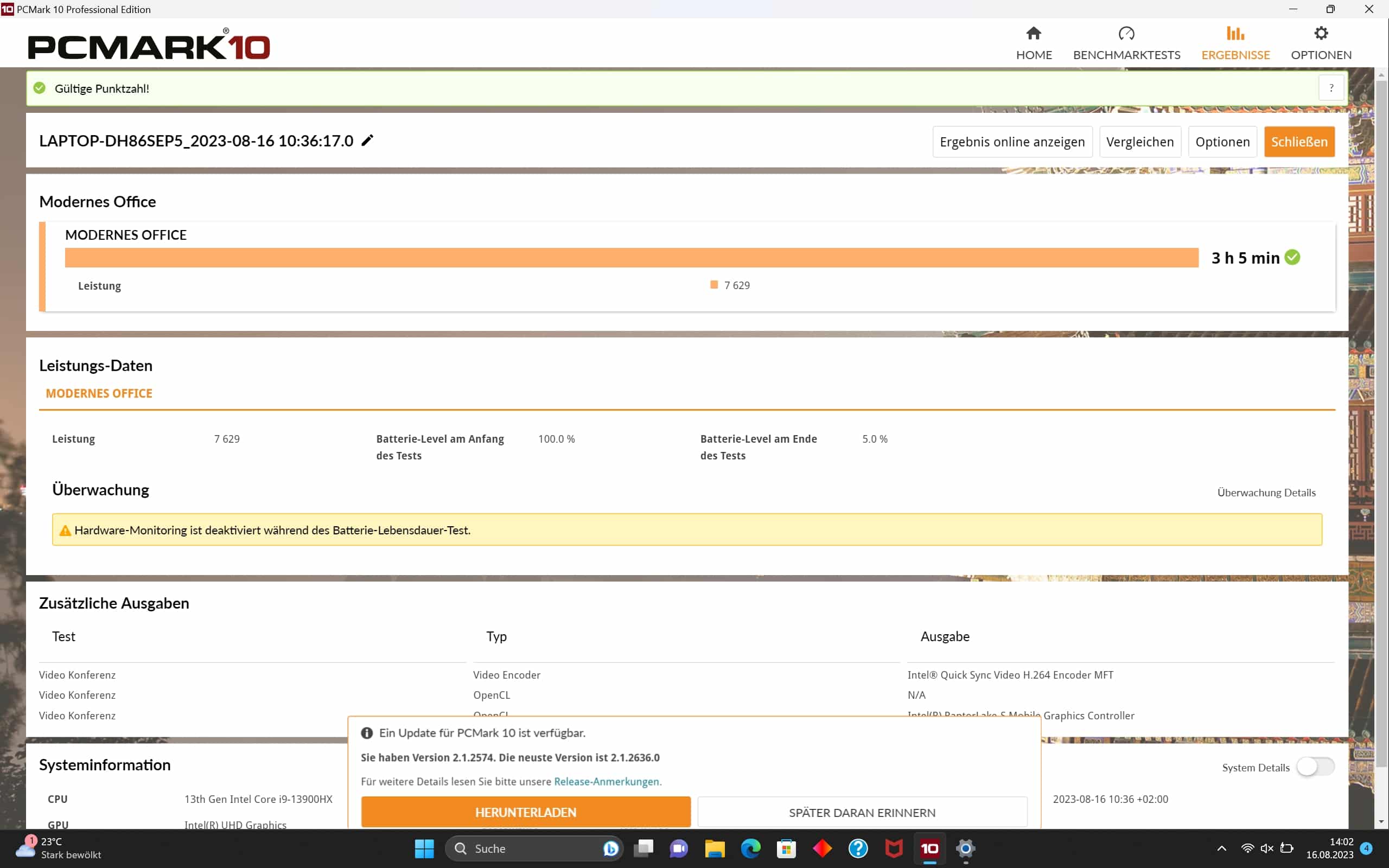Click Ergebnis online anzeigen button
This screenshot has height=868, width=1389.
click(1012, 142)
